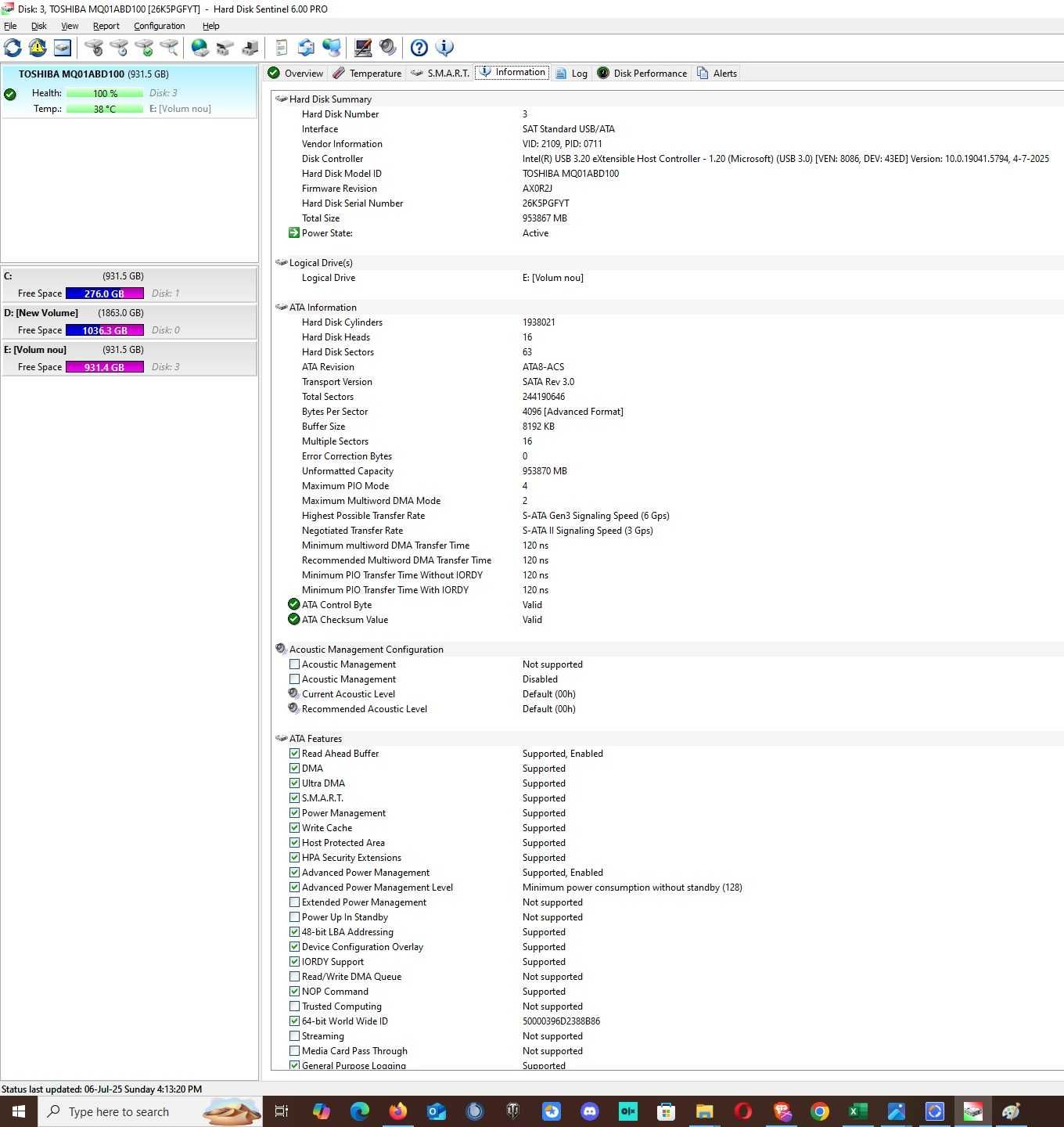Click the Current Acoustic Level speaker icon
The image size is (1064, 1127).
click(x=294, y=694)
